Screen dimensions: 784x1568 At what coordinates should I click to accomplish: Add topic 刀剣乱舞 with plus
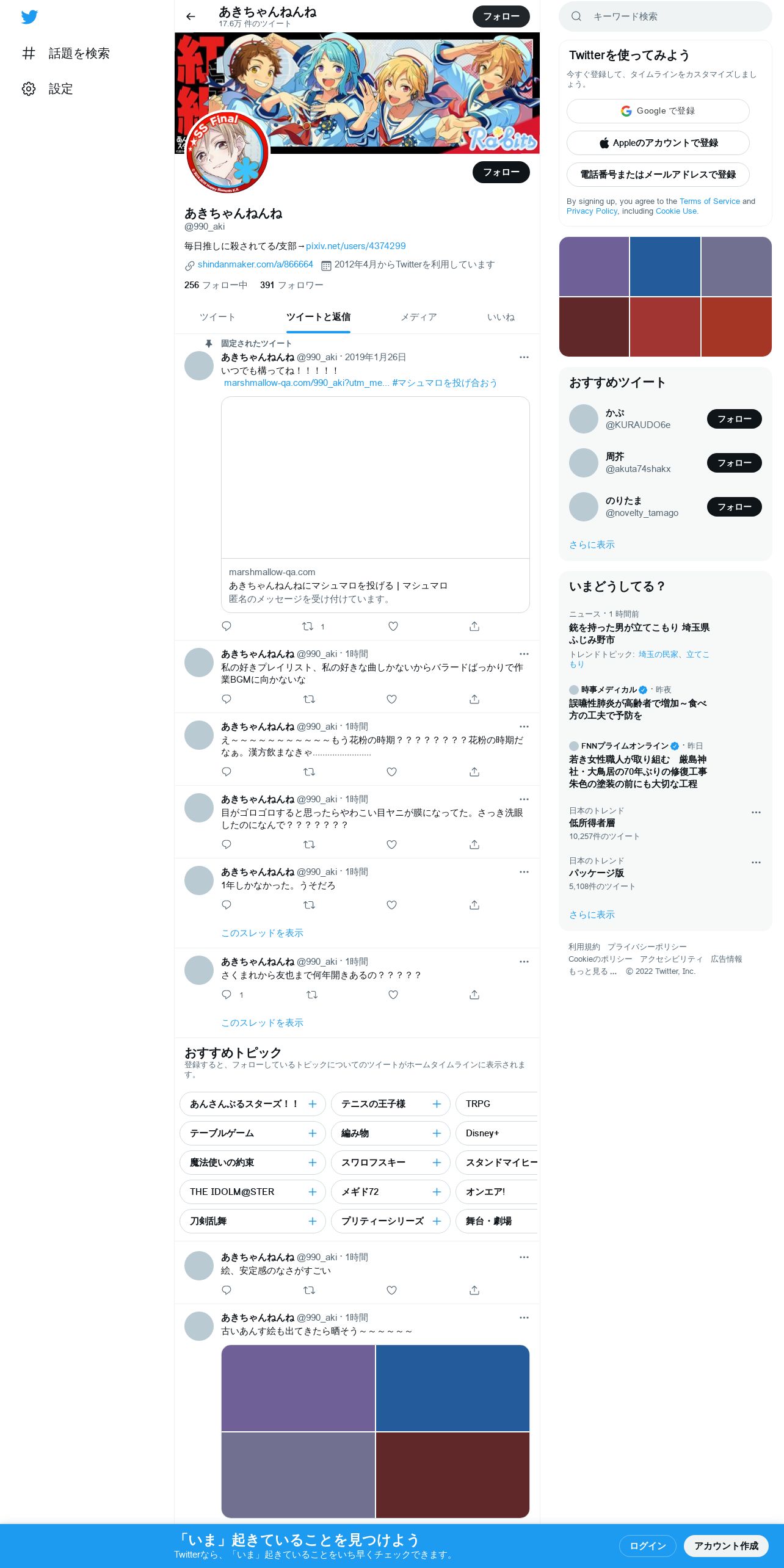[313, 1221]
